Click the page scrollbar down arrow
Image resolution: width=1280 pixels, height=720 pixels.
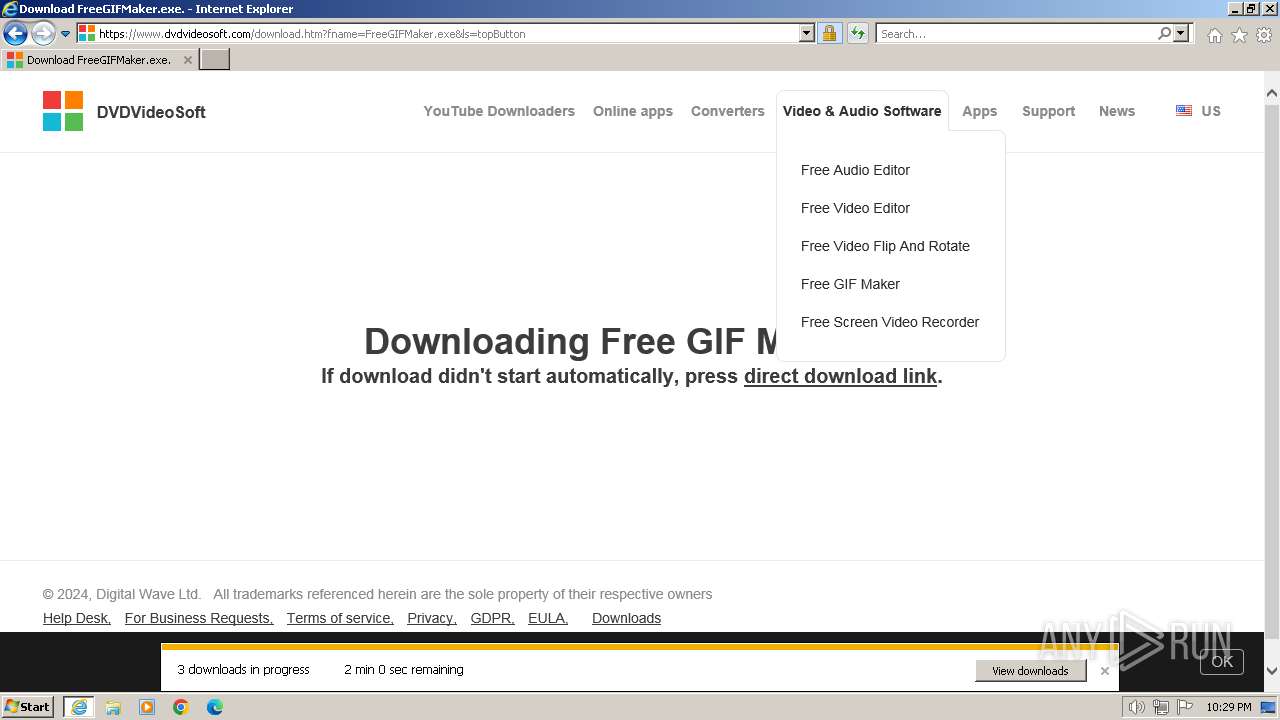pyautogui.click(x=1272, y=671)
